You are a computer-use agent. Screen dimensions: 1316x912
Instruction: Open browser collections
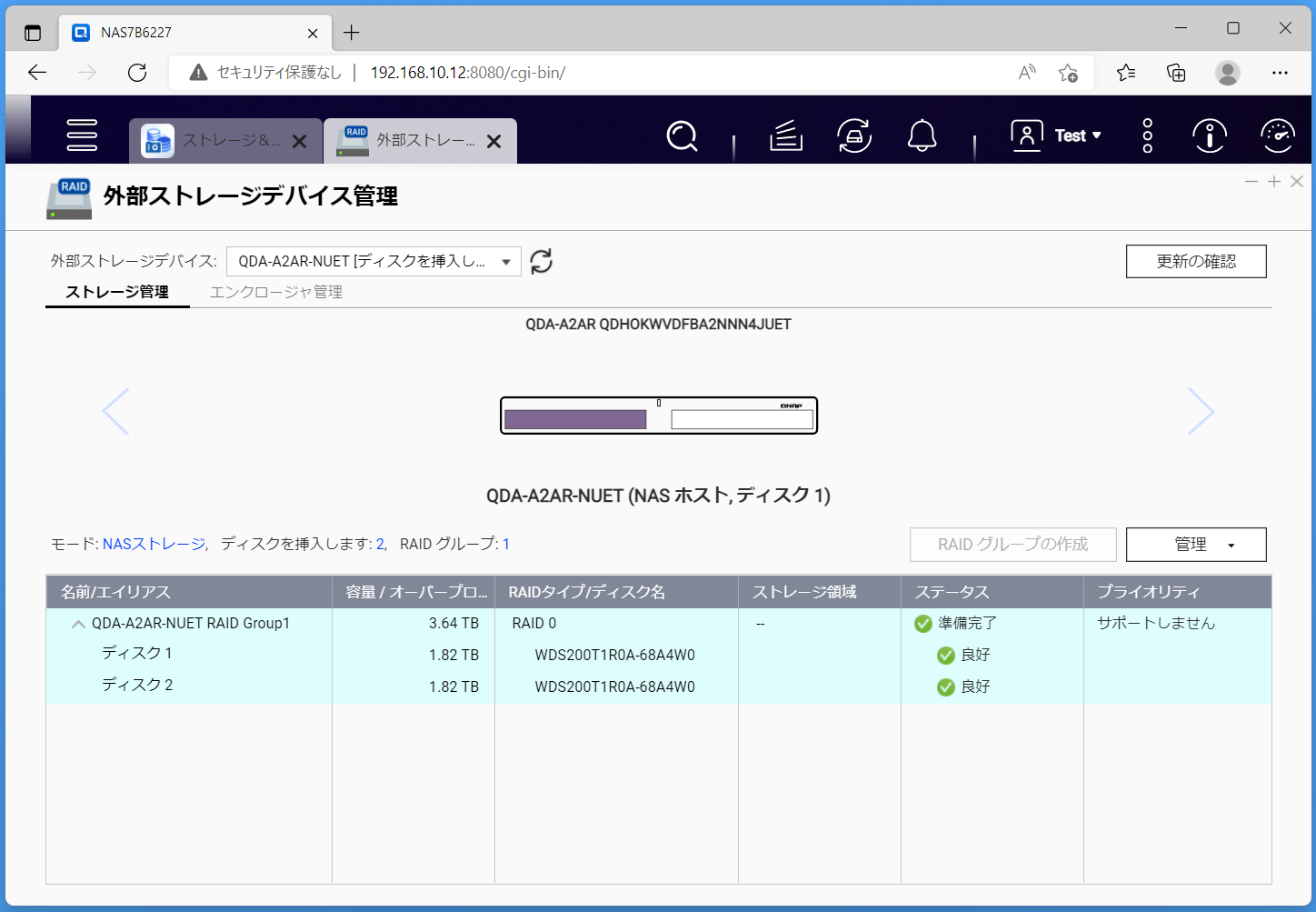pos(1176,73)
